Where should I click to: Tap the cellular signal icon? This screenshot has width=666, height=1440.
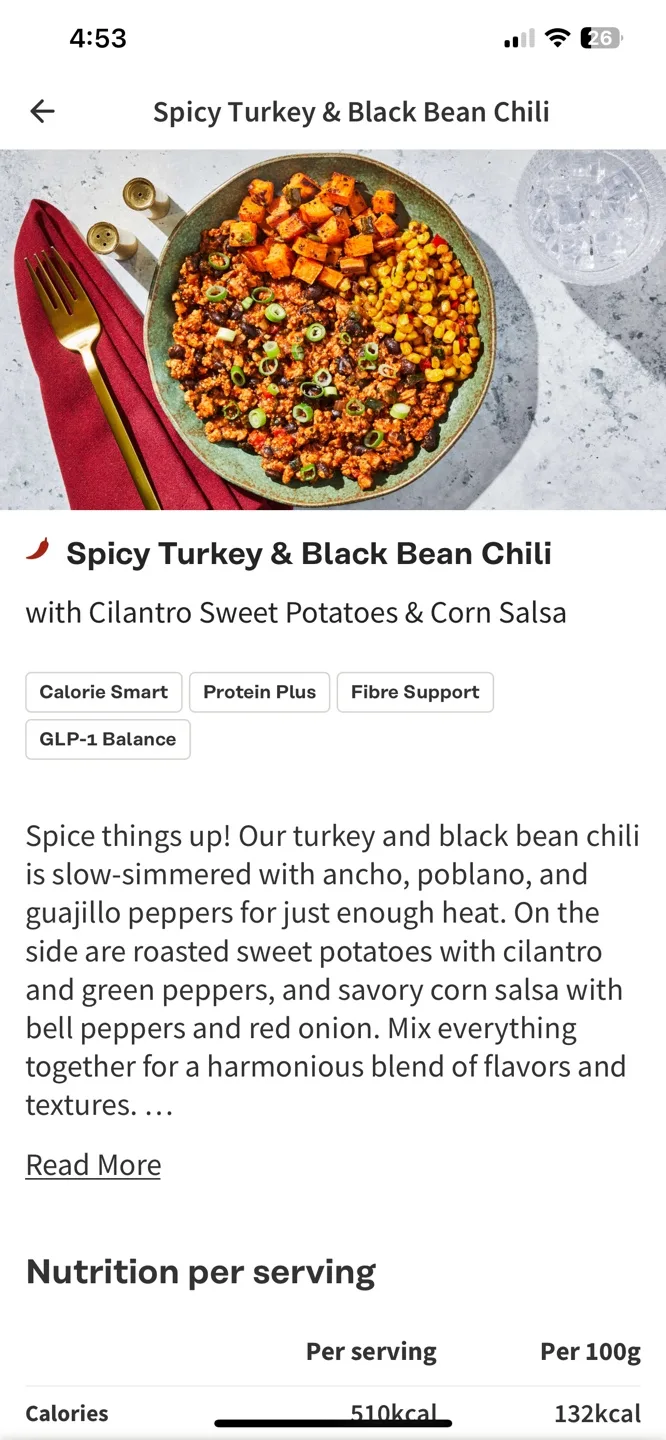coord(516,38)
